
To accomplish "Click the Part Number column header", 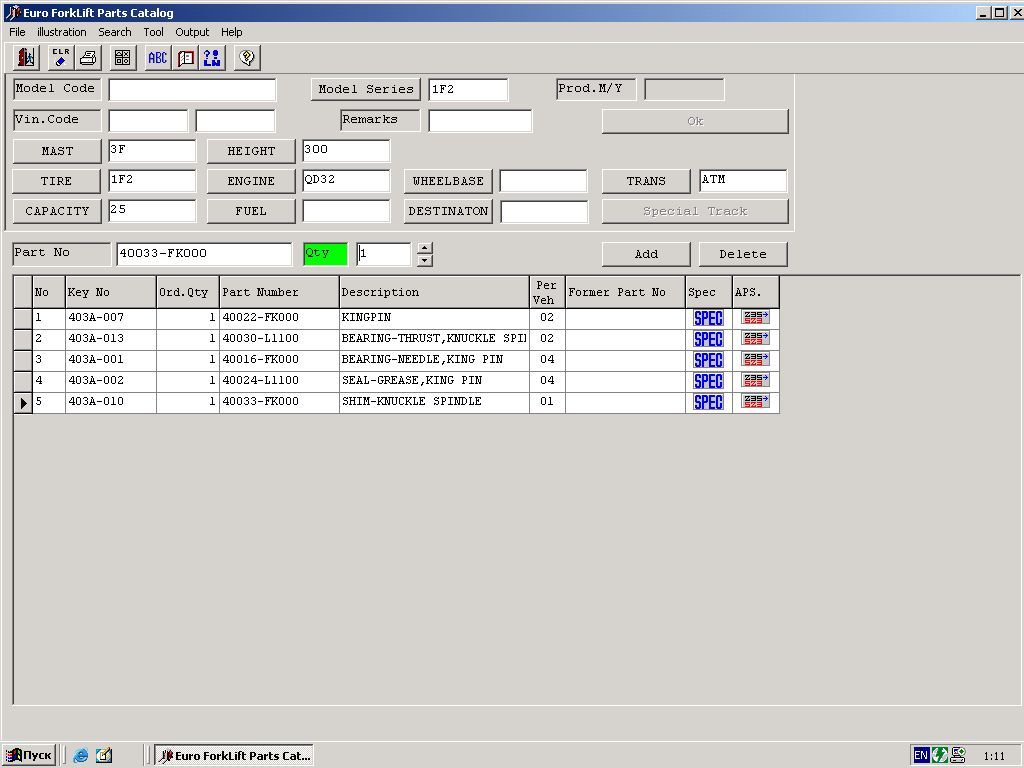I will tap(279, 292).
